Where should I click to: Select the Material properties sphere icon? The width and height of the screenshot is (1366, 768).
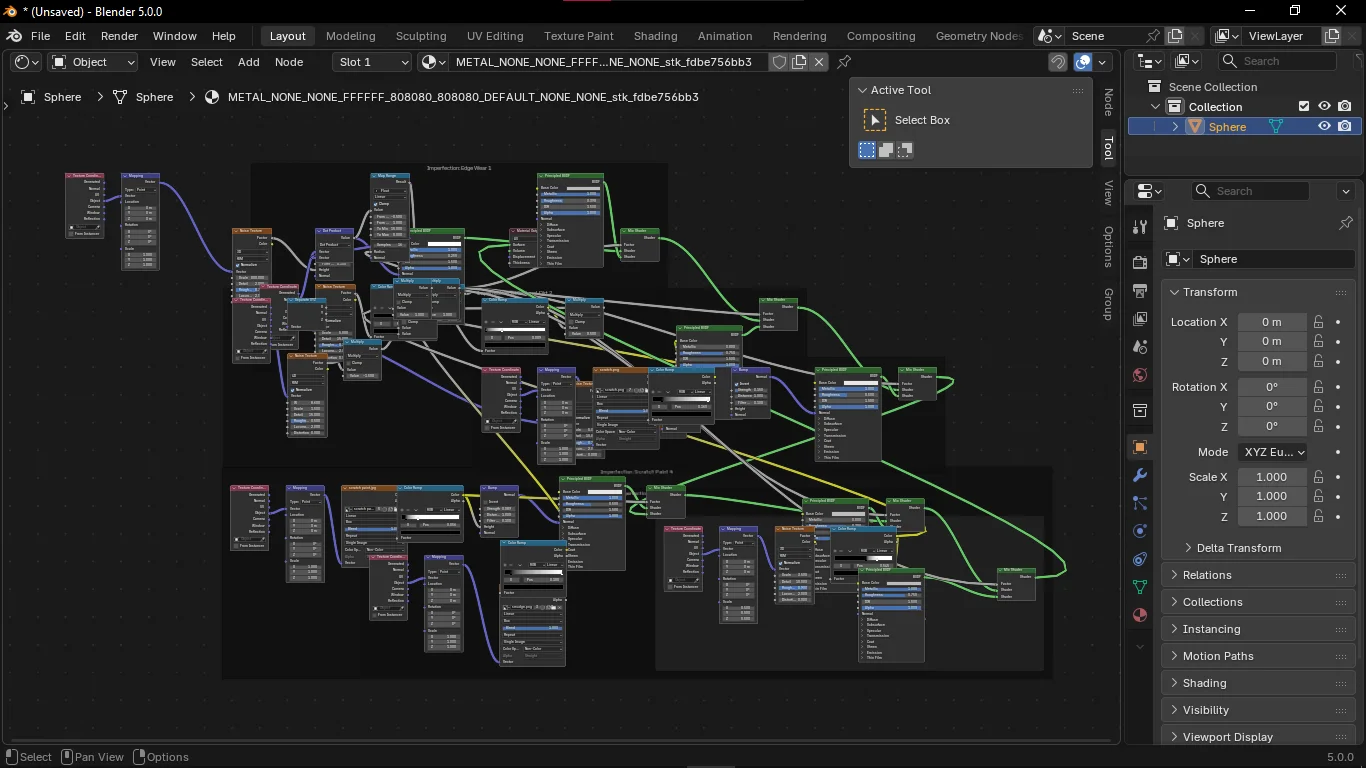tap(1139, 615)
